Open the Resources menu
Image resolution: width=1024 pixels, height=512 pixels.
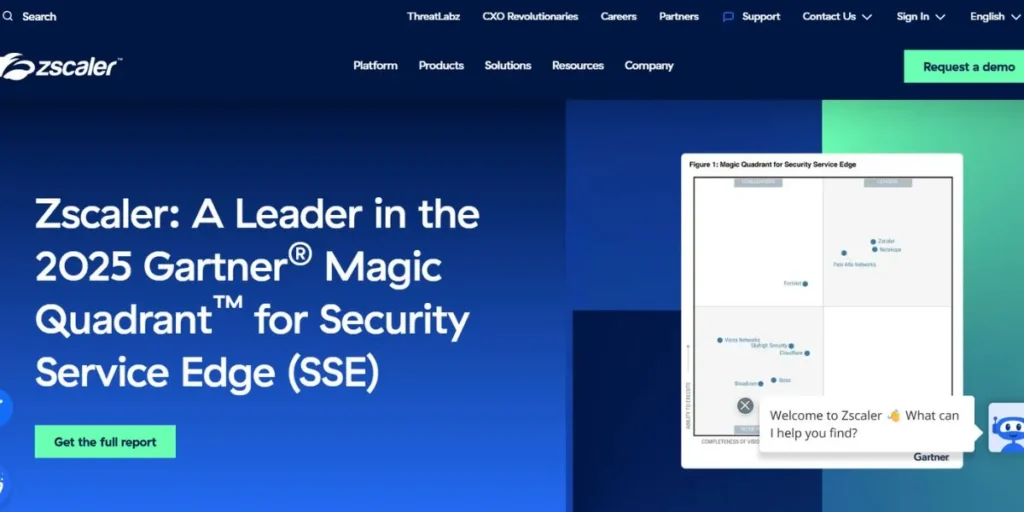pyautogui.click(x=578, y=65)
